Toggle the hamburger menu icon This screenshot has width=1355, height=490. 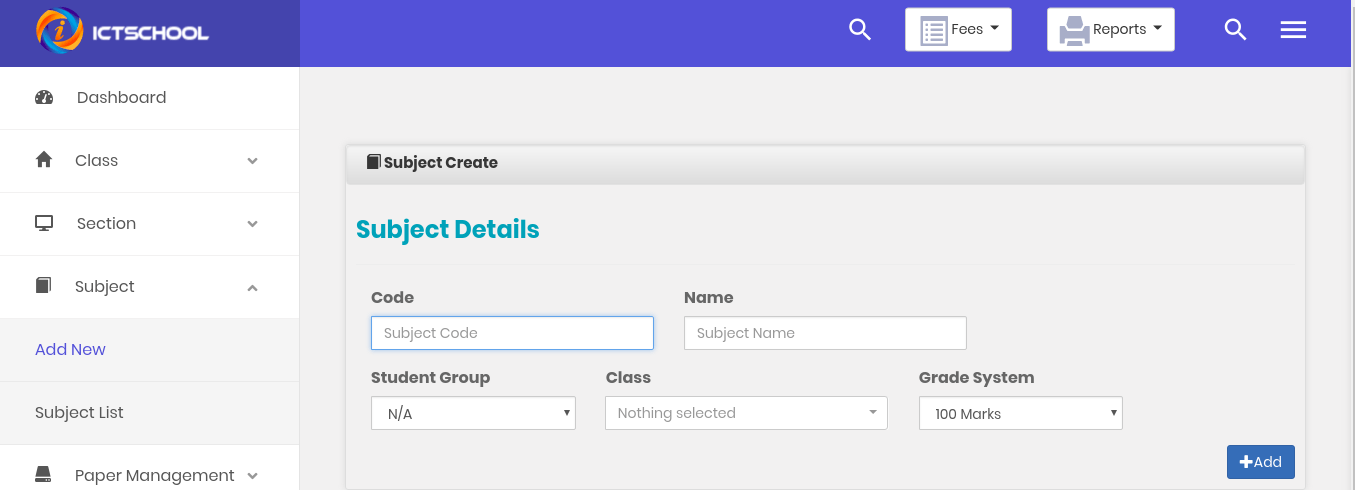click(1293, 30)
